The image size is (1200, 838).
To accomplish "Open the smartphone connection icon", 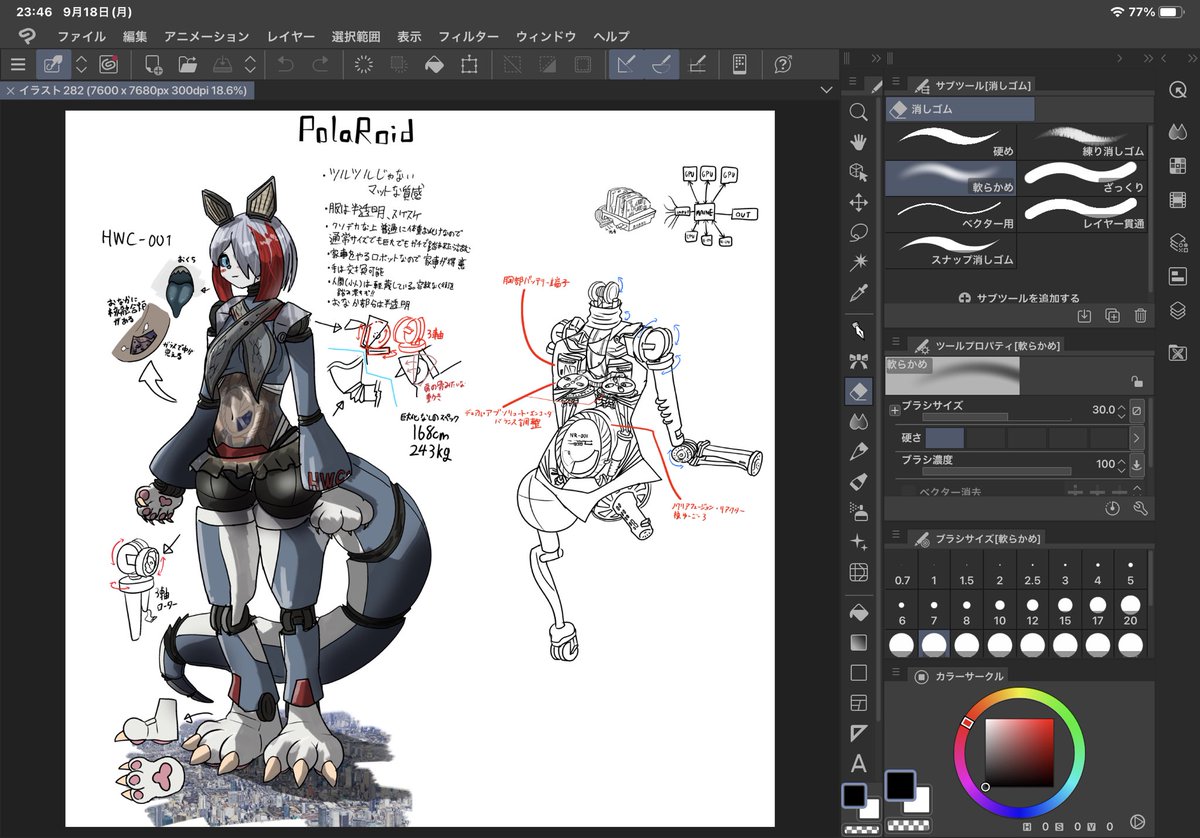I will (739, 64).
